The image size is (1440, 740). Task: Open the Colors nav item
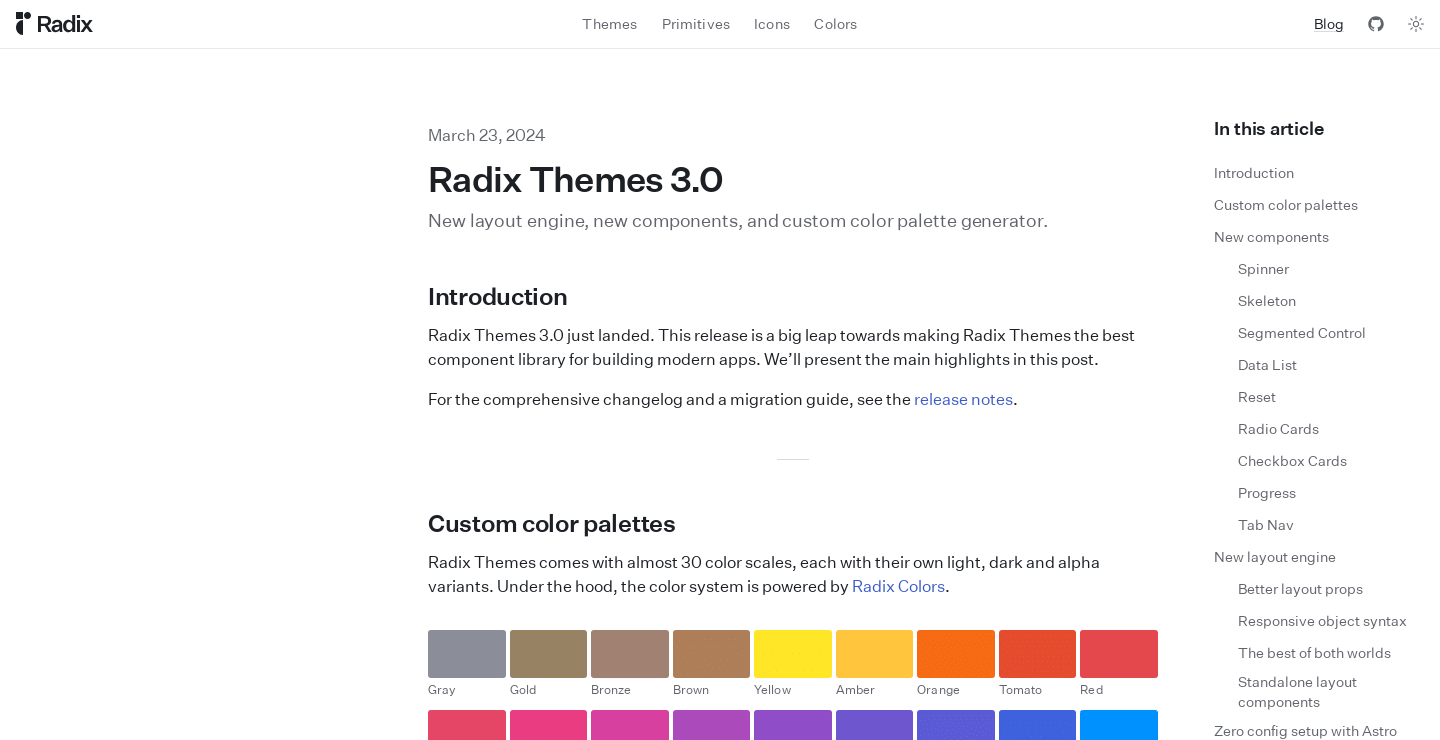click(835, 24)
